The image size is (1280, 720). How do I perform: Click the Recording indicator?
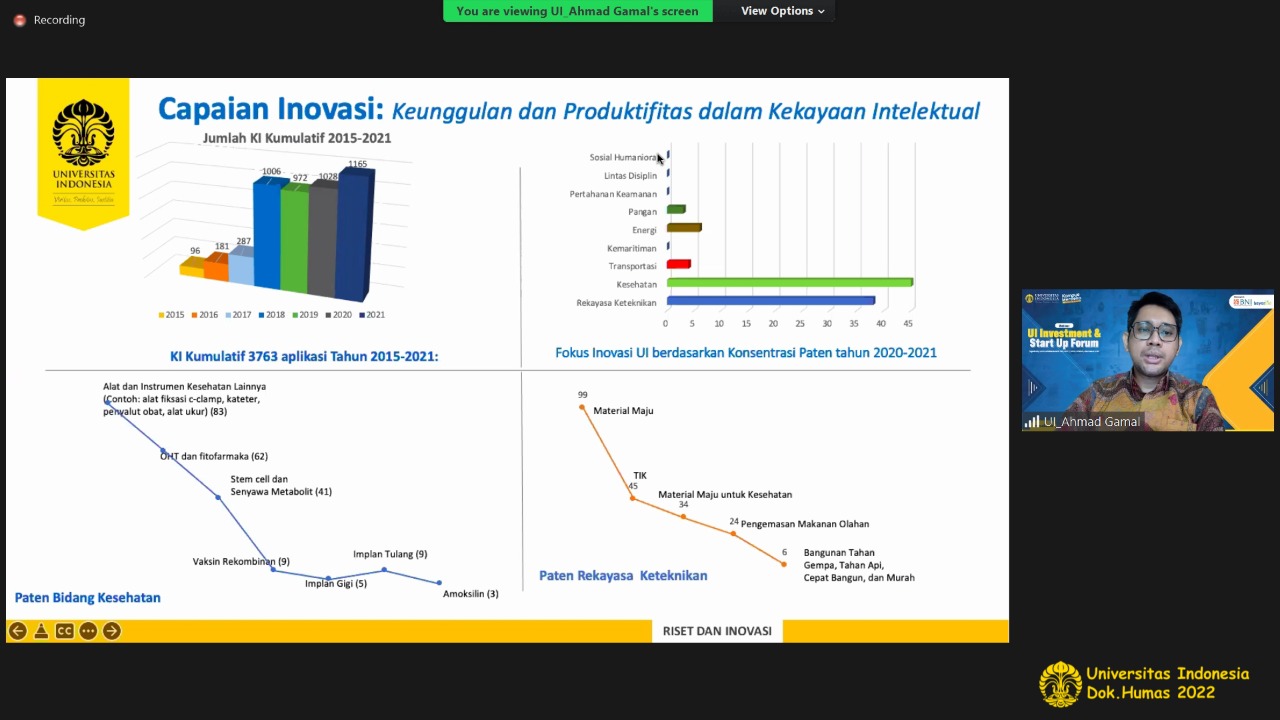(x=50, y=20)
